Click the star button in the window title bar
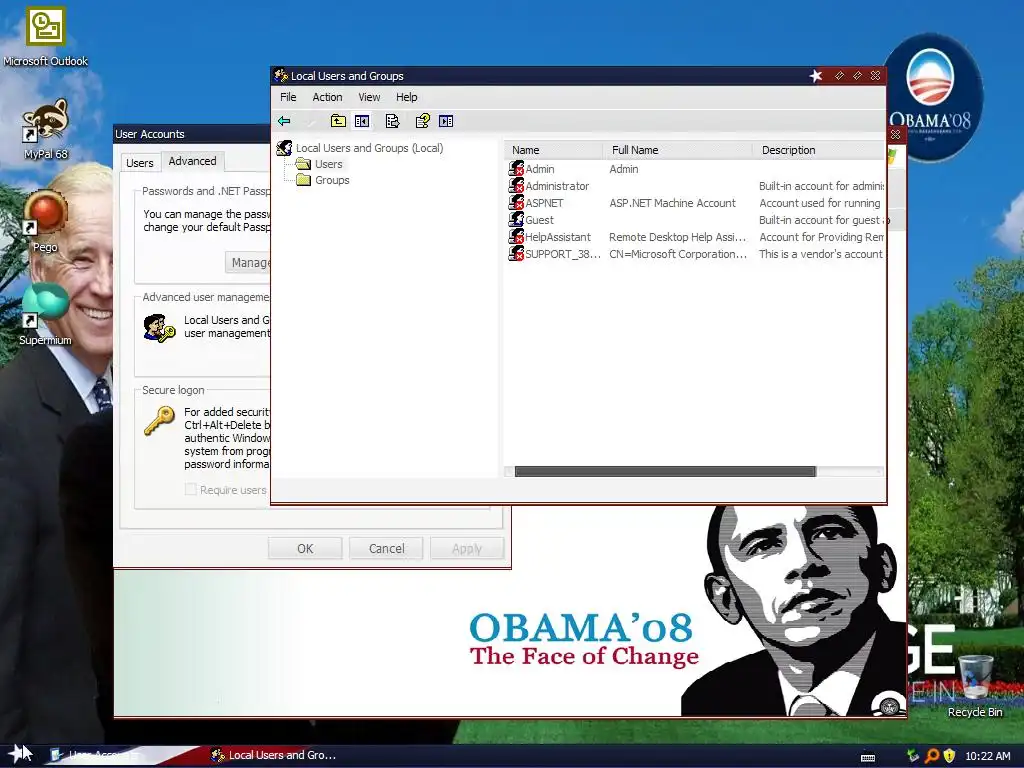Screen dimensions: 1024x768 click(x=816, y=76)
